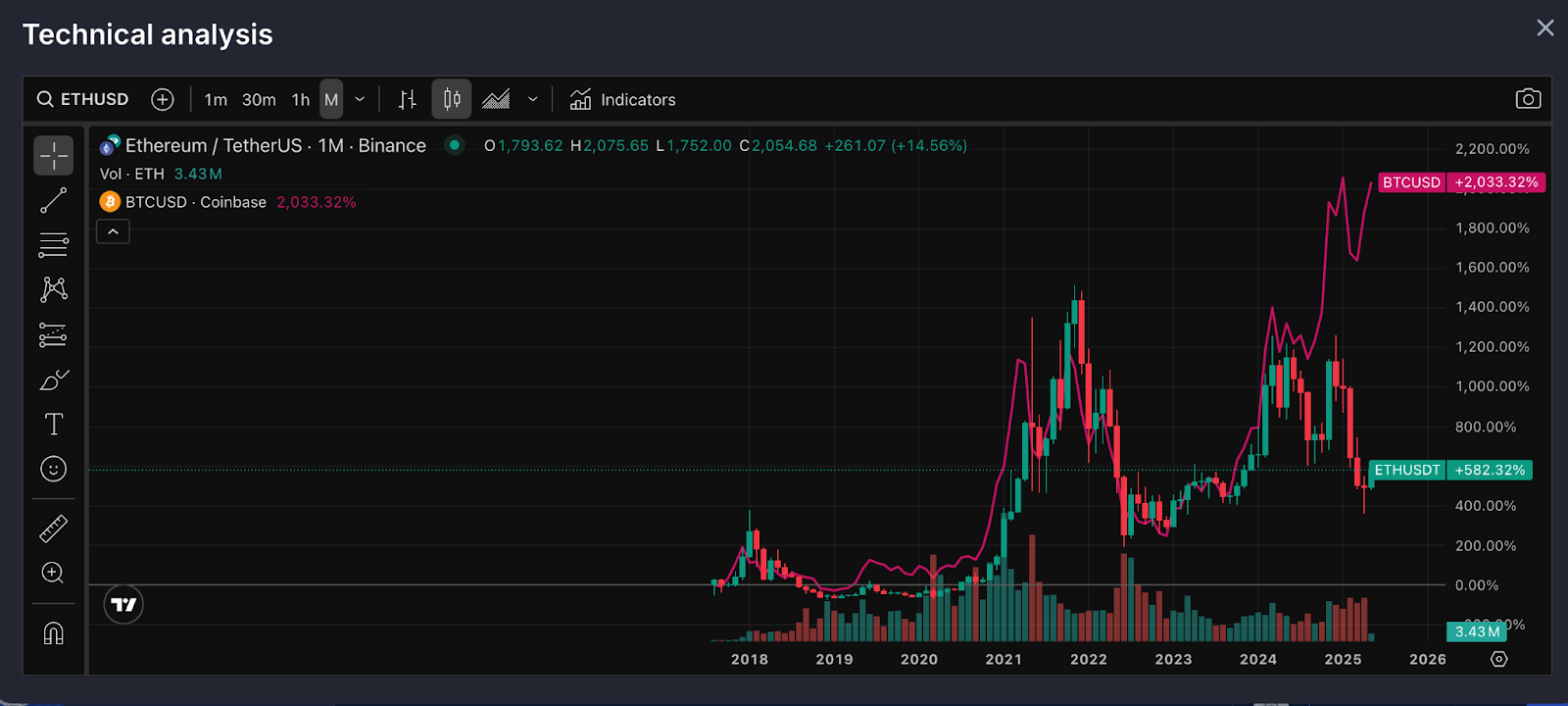Select the Text annotation tool

coord(54,424)
